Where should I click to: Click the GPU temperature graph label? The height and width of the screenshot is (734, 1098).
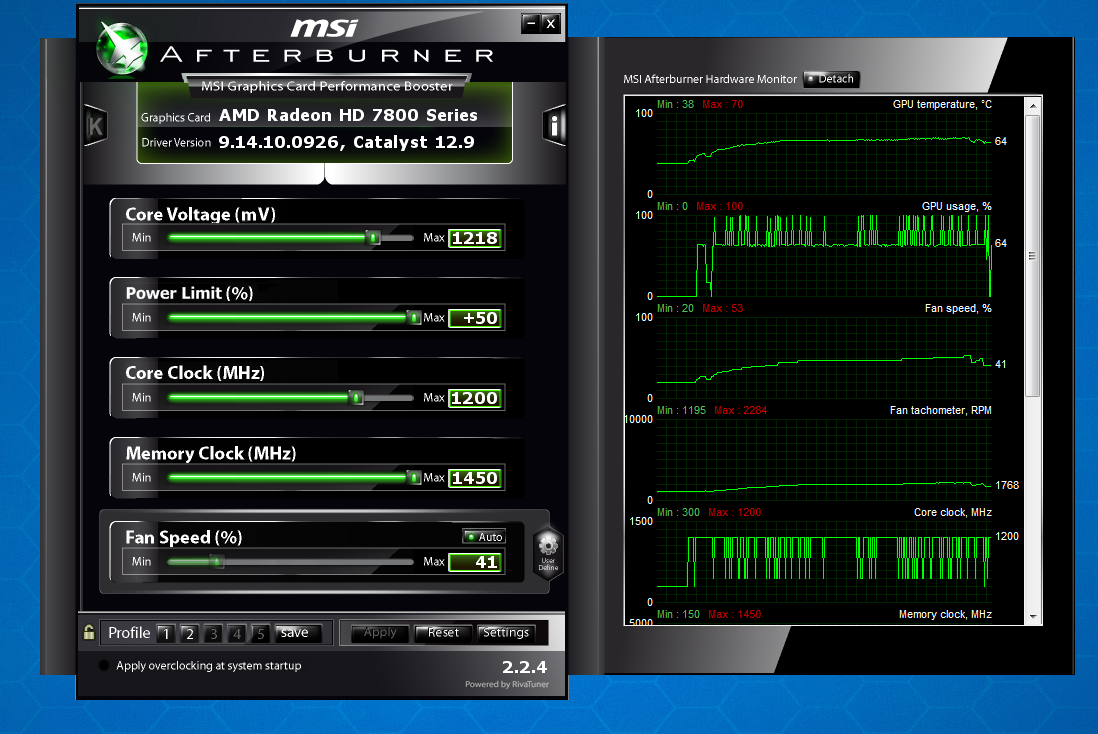[x=942, y=104]
